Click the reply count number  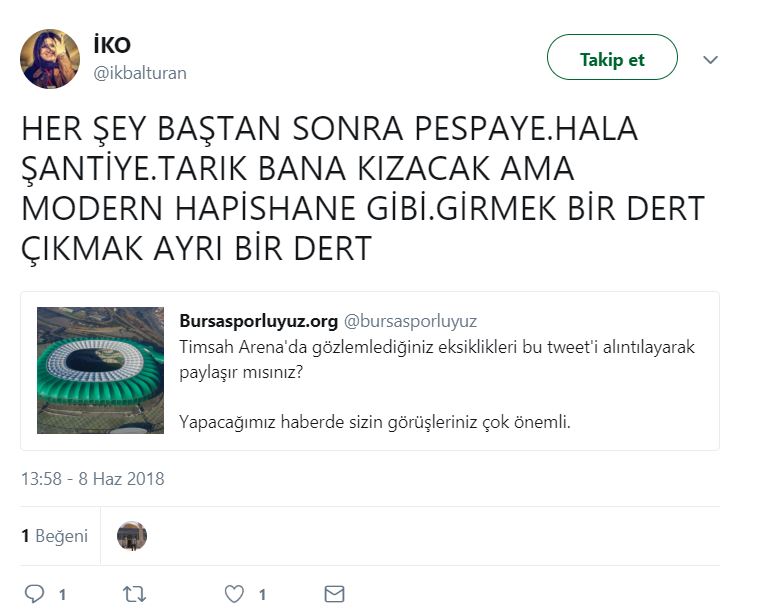[62, 595]
